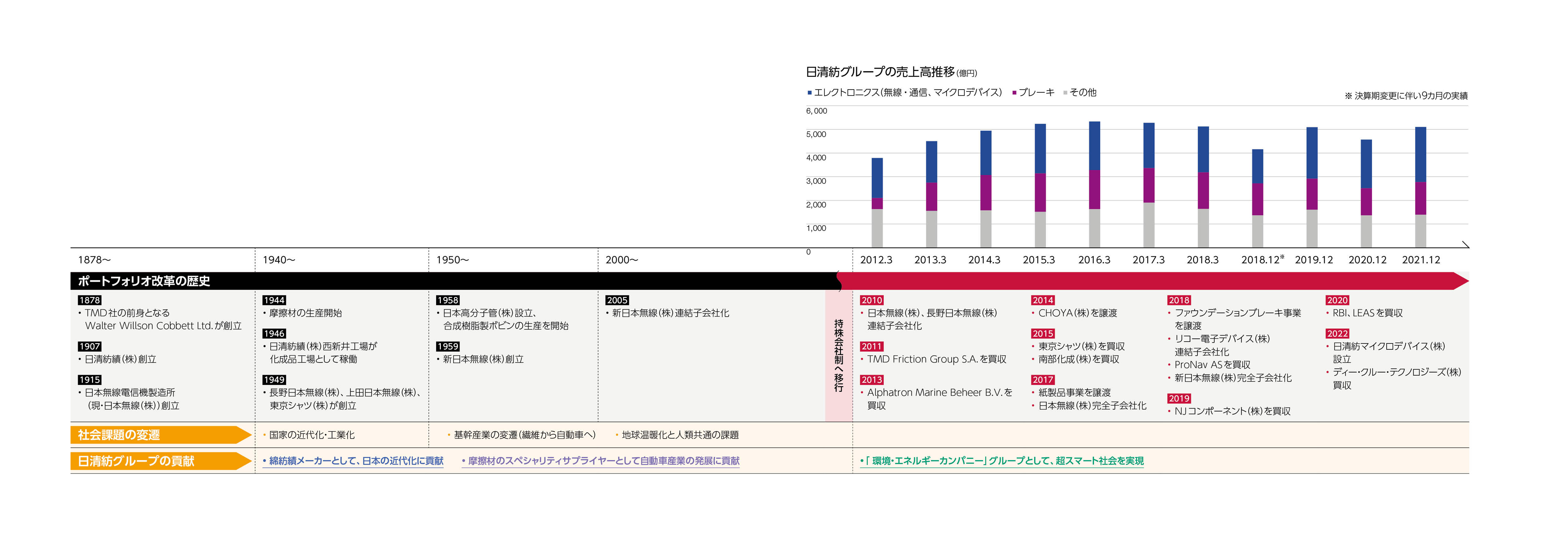This screenshot has width=1568, height=555.
Task: Click chart title 日清紡グループの売上高推移
Action: click(x=880, y=72)
